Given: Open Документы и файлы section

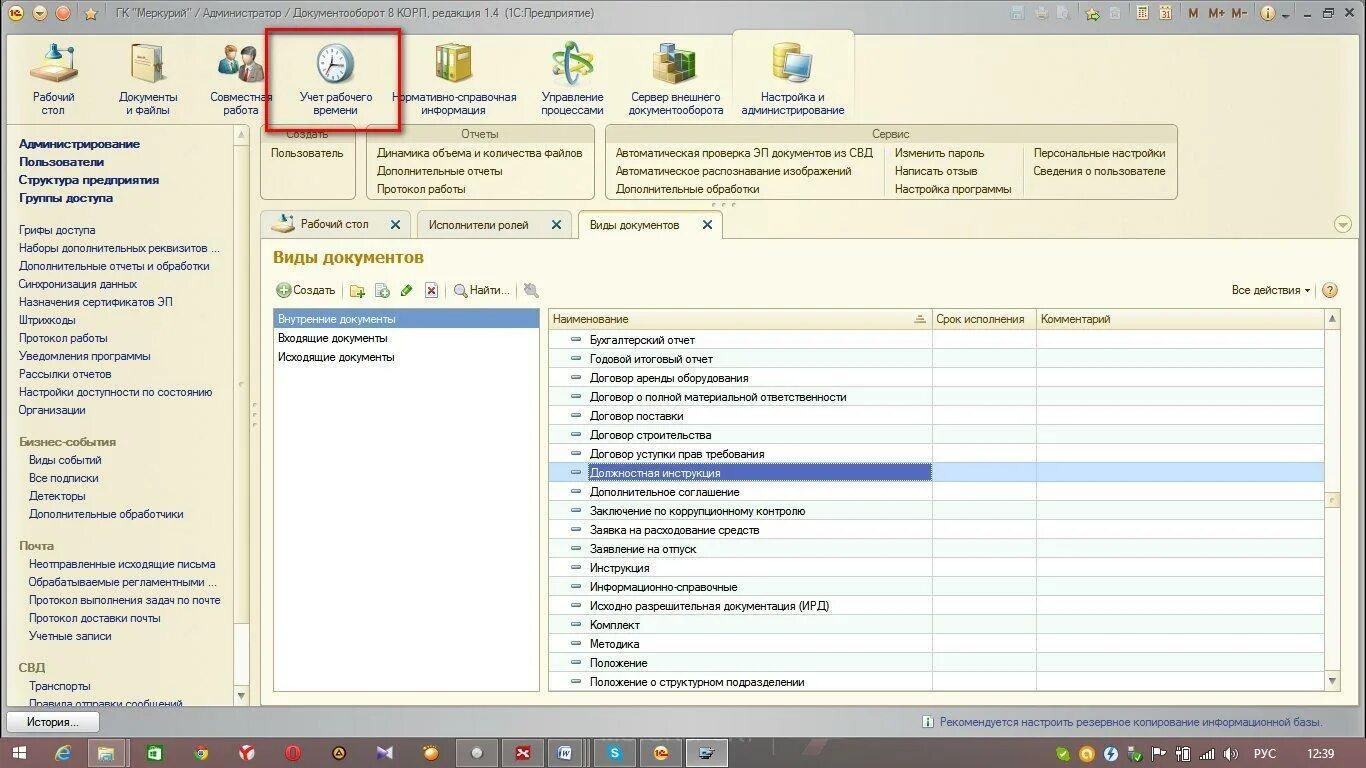Looking at the screenshot, I should 148,80.
